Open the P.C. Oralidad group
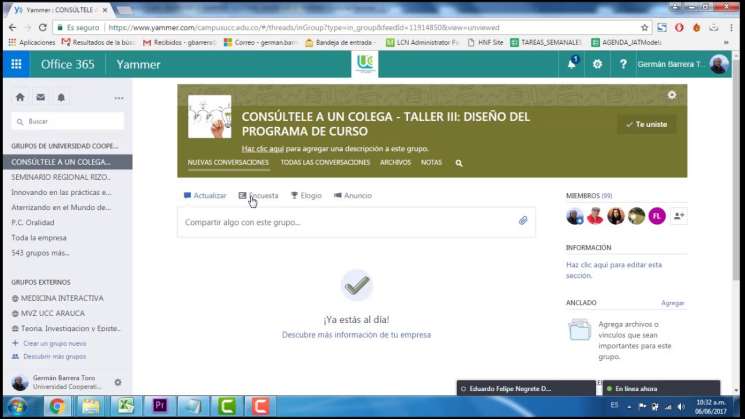745x419 pixels. 33,223
